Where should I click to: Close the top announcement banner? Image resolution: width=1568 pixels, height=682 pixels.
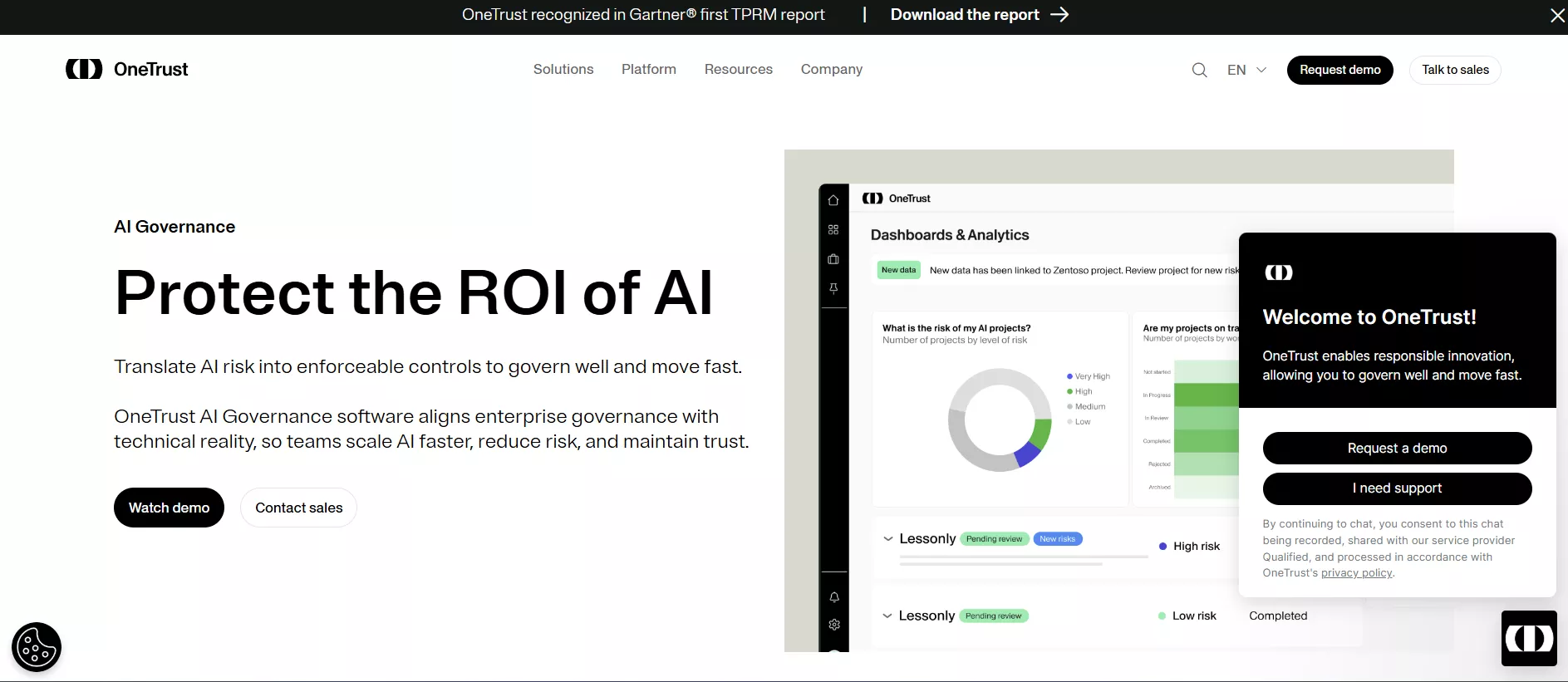pyautogui.click(x=1557, y=16)
